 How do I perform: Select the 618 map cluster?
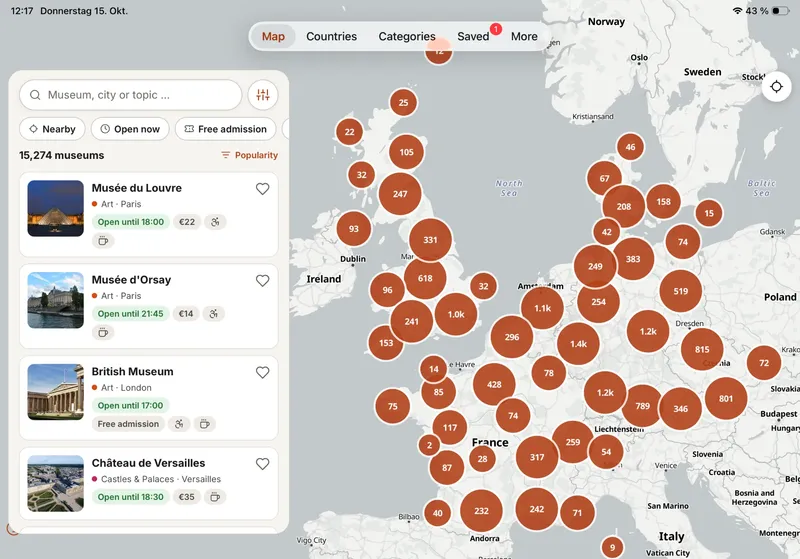pyautogui.click(x=425, y=278)
